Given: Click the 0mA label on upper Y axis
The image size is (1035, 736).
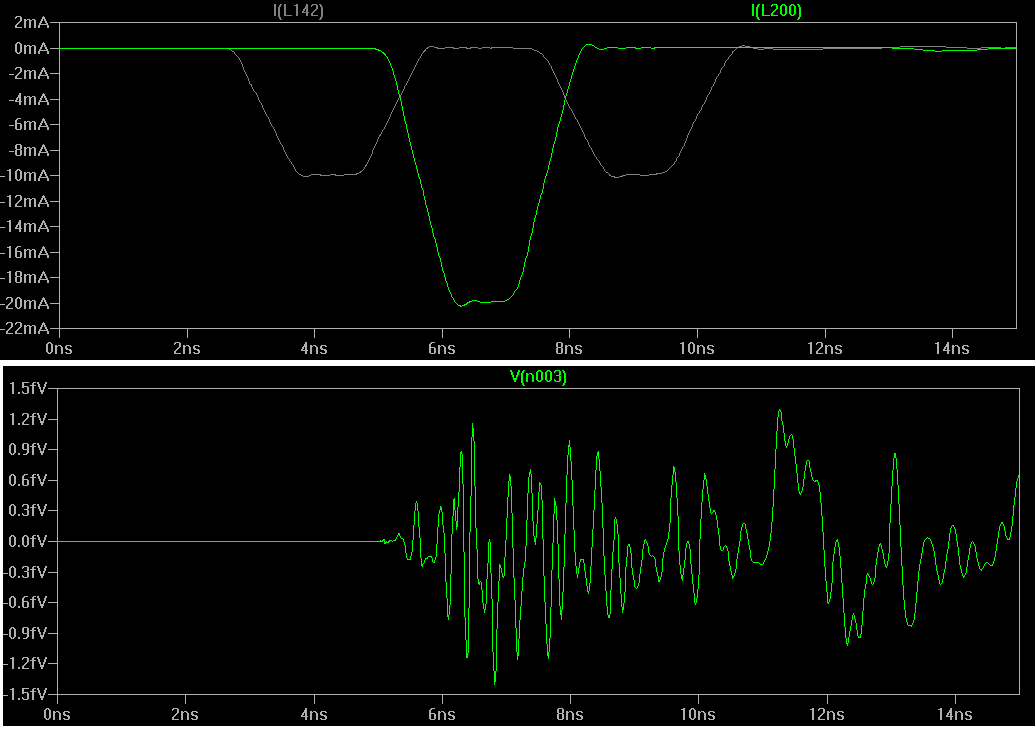Looking at the screenshot, I should [x=31, y=48].
